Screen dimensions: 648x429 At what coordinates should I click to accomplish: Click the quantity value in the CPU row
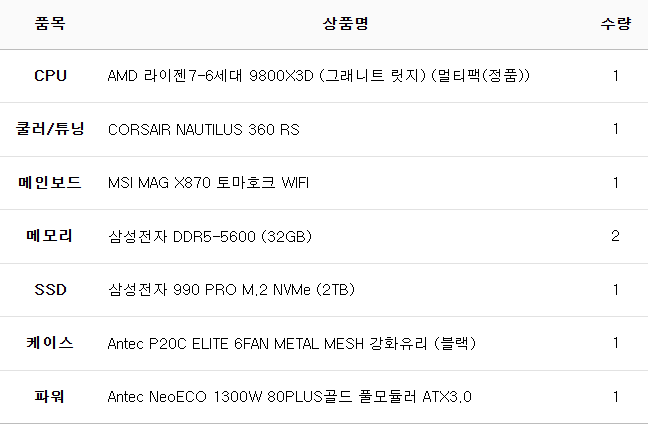click(x=615, y=76)
